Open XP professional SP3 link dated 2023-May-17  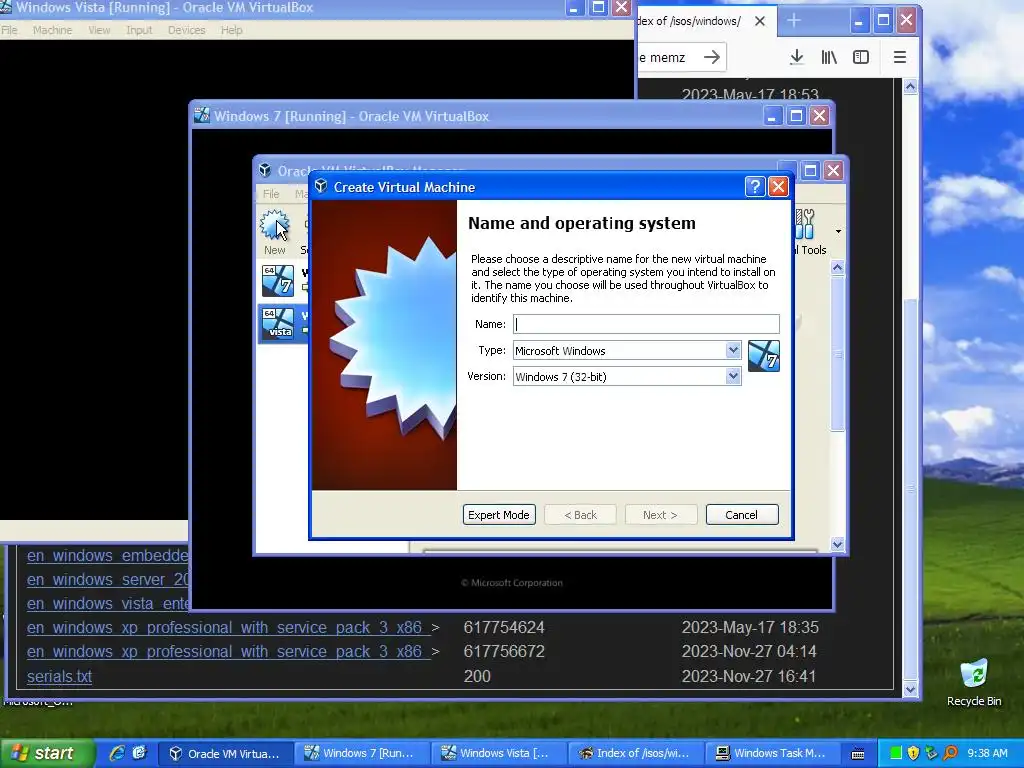(x=229, y=628)
